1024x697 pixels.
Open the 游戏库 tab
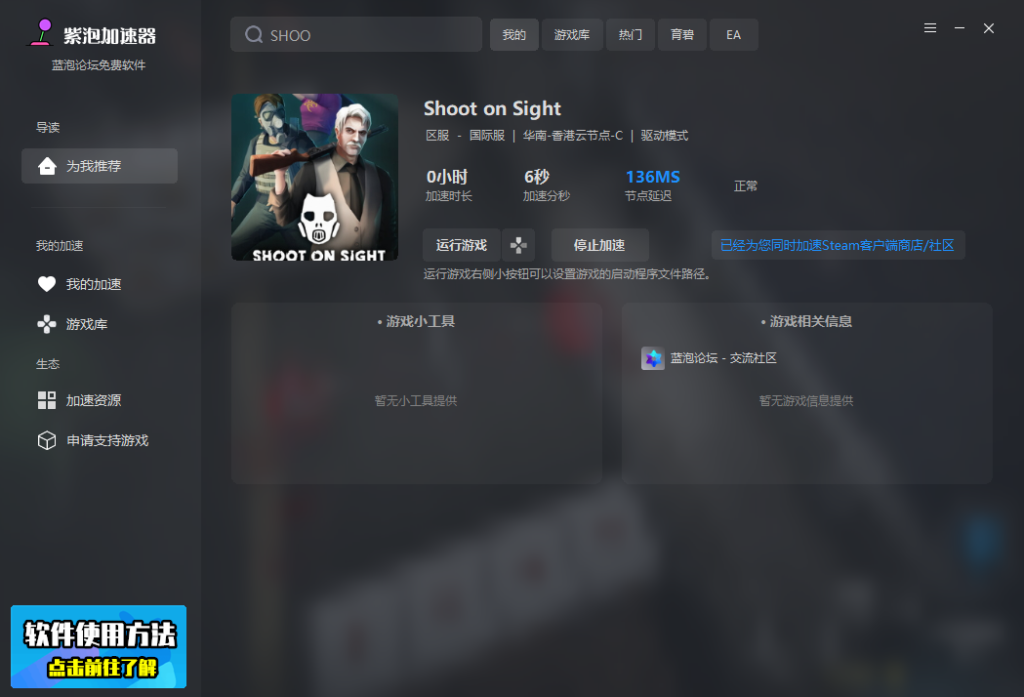571,35
